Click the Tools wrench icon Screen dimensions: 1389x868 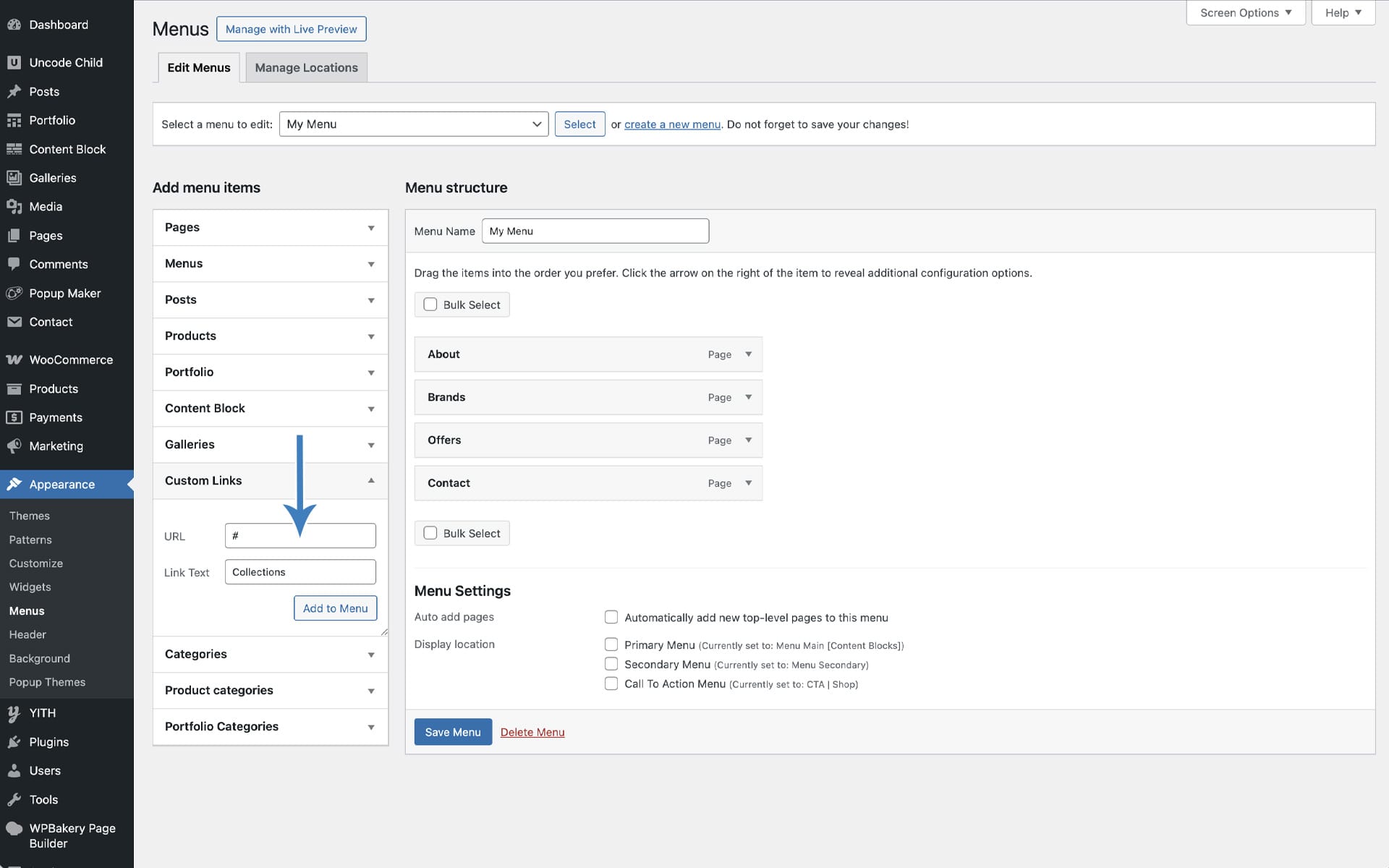tap(14, 799)
